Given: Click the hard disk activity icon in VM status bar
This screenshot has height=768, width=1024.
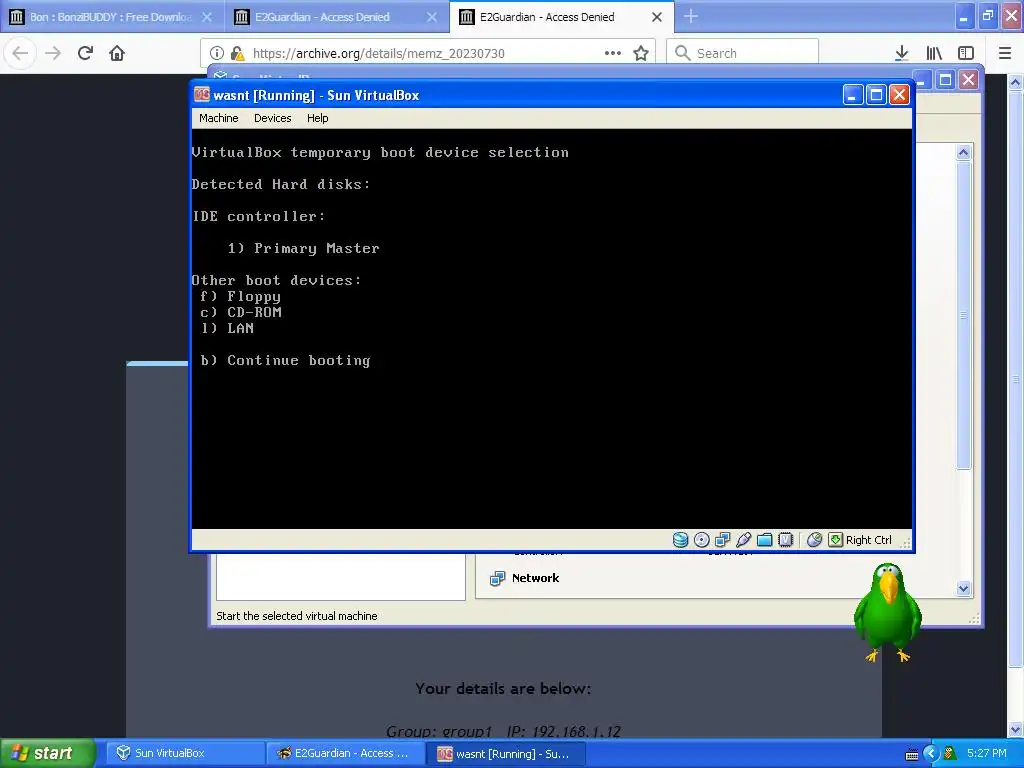Looking at the screenshot, I should pyautogui.click(x=680, y=539).
